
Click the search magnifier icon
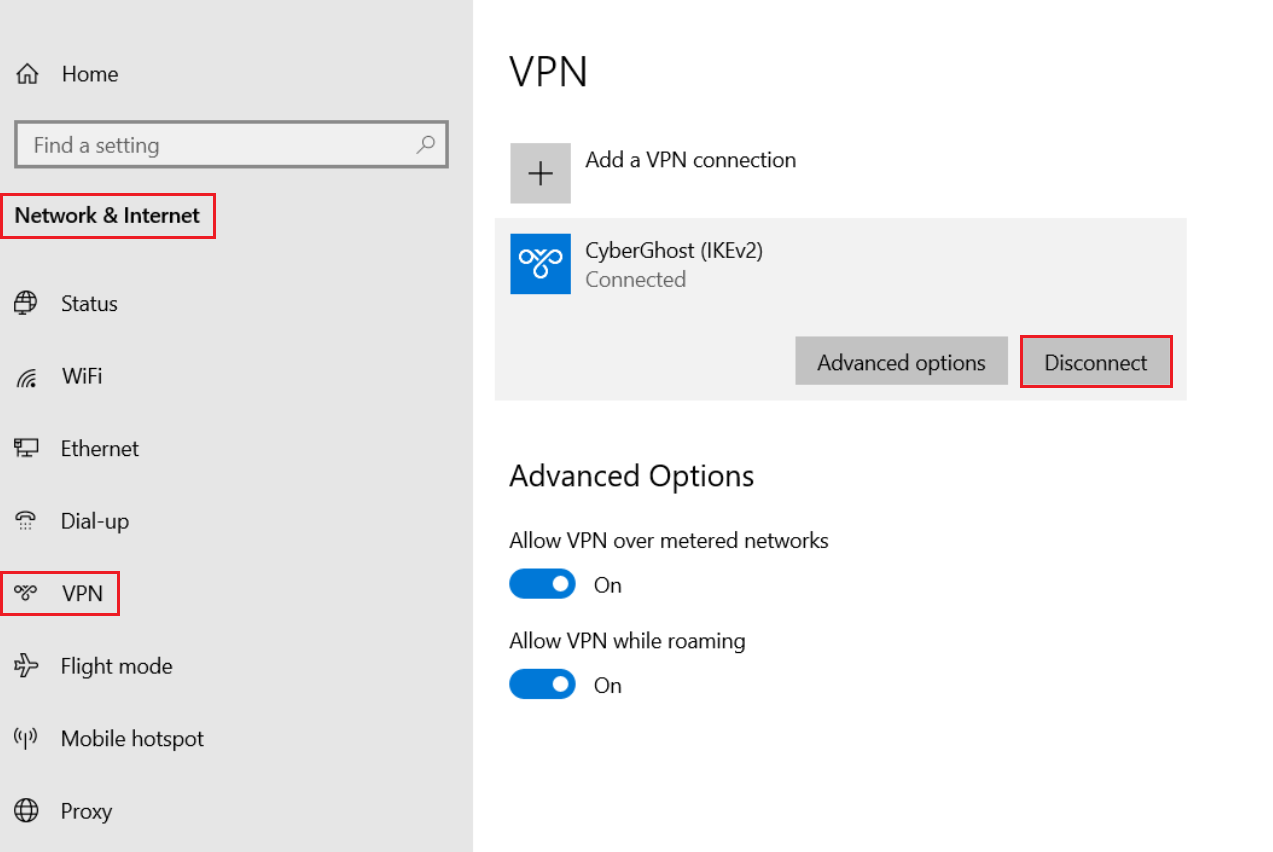(x=426, y=144)
